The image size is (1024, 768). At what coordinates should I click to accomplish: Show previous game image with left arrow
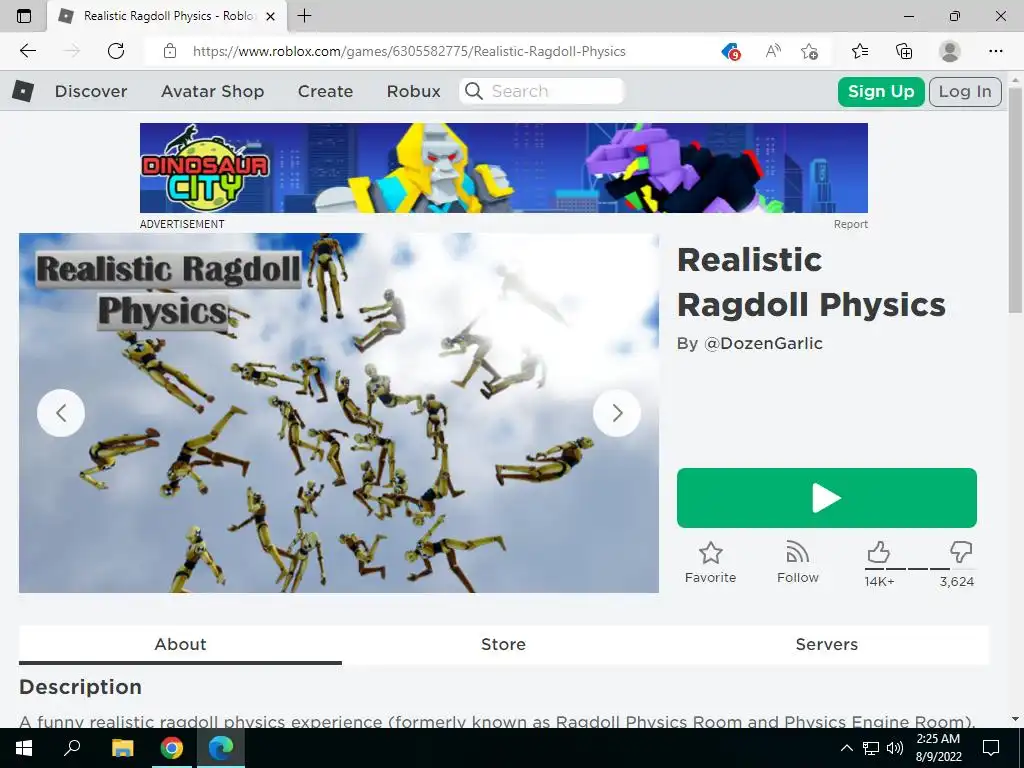coord(61,413)
